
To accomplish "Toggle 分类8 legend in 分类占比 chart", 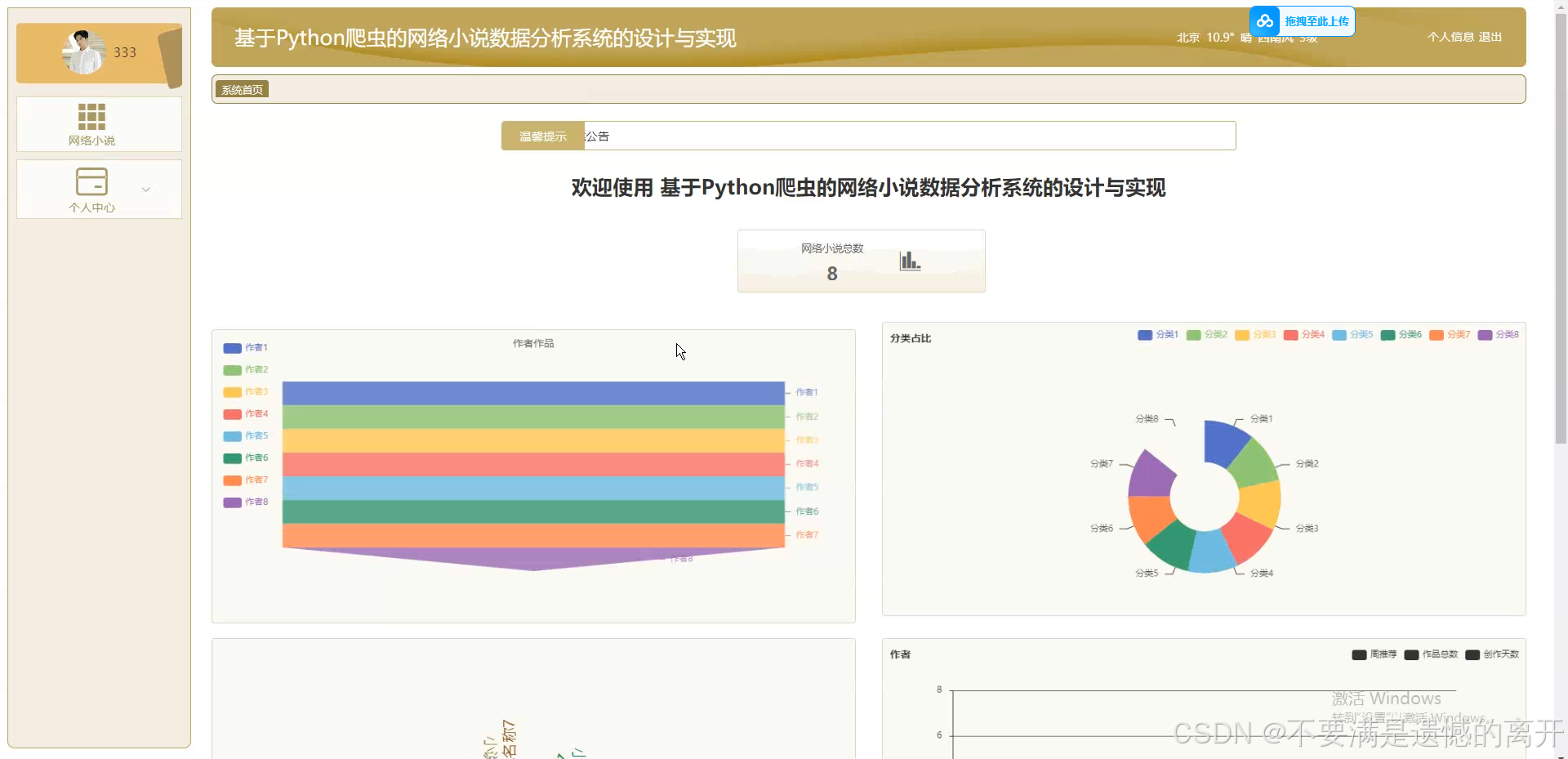I will (x=1499, y=335).
